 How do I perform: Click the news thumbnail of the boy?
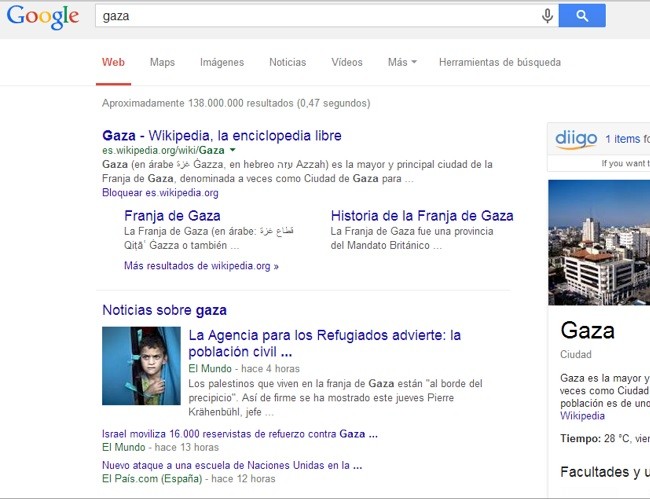[141, 366]
